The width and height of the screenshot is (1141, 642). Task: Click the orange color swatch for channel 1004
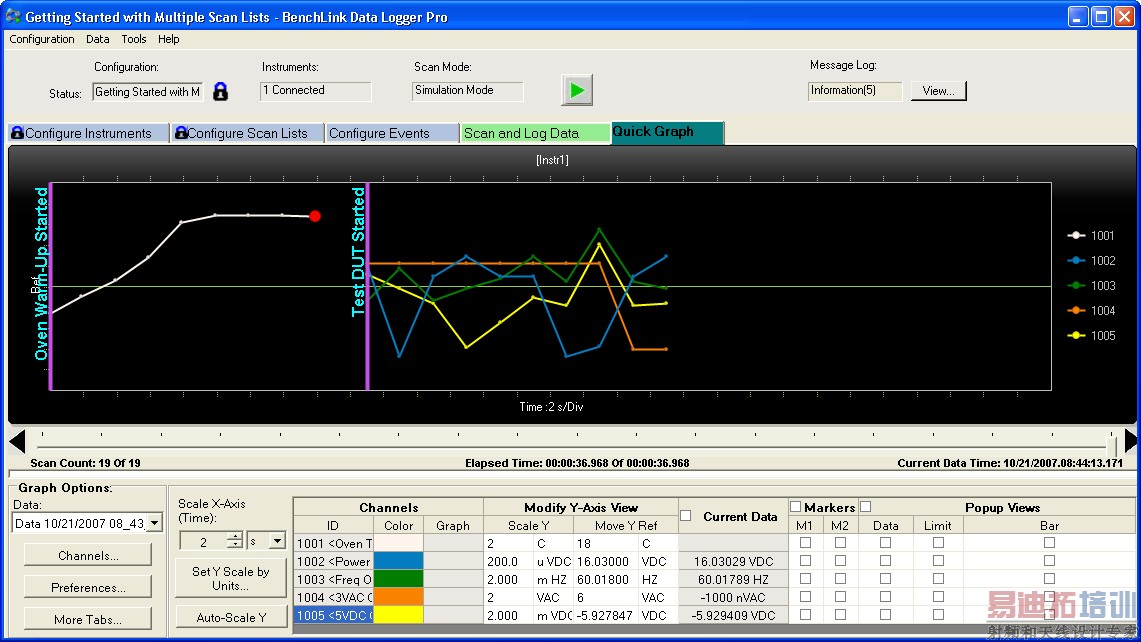tap(398, 597)
